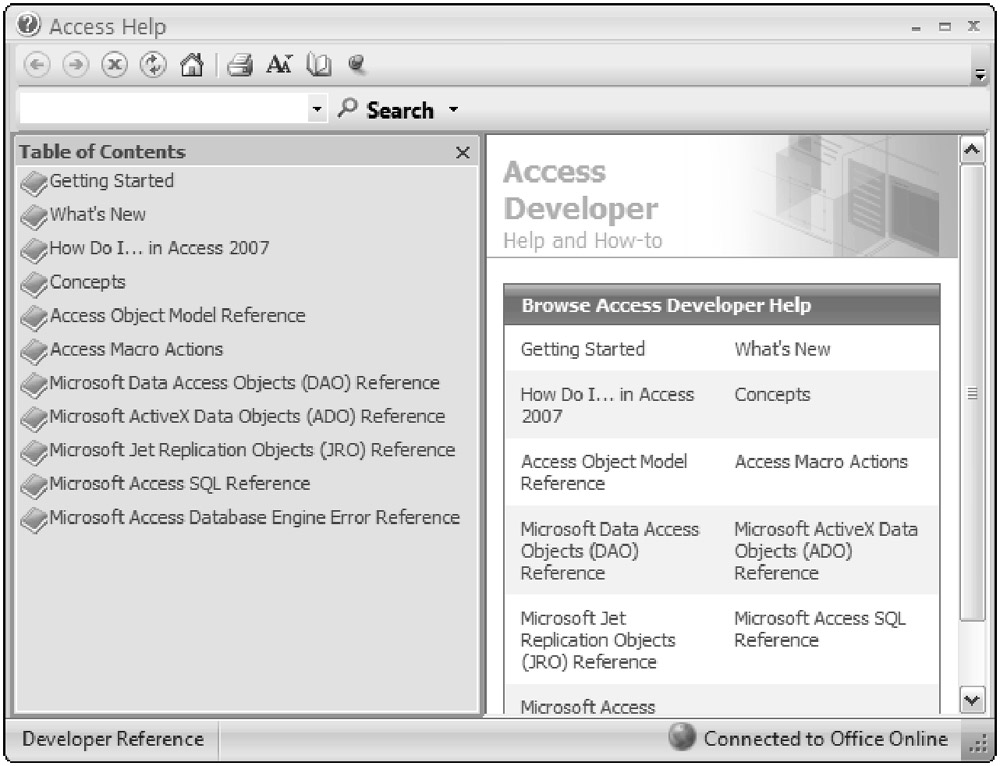Image resolution: width=1000 pixels, height=766 pixels.
Task: Close the Table of Contents pane
Action: coord(462,153)
